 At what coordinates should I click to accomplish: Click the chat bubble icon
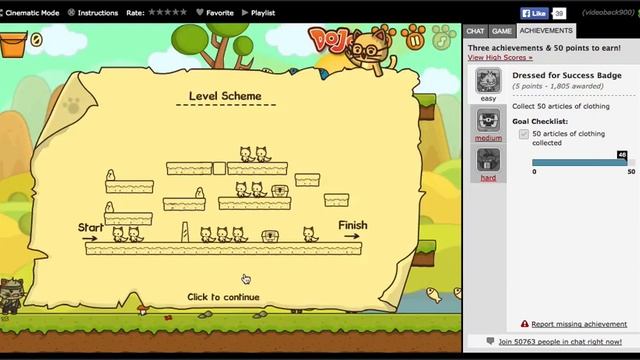[490, 341]
